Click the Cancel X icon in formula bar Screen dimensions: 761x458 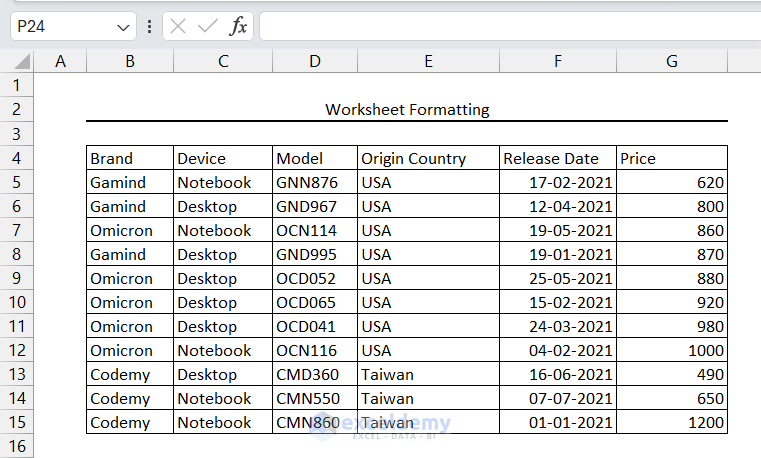point(178,26)
